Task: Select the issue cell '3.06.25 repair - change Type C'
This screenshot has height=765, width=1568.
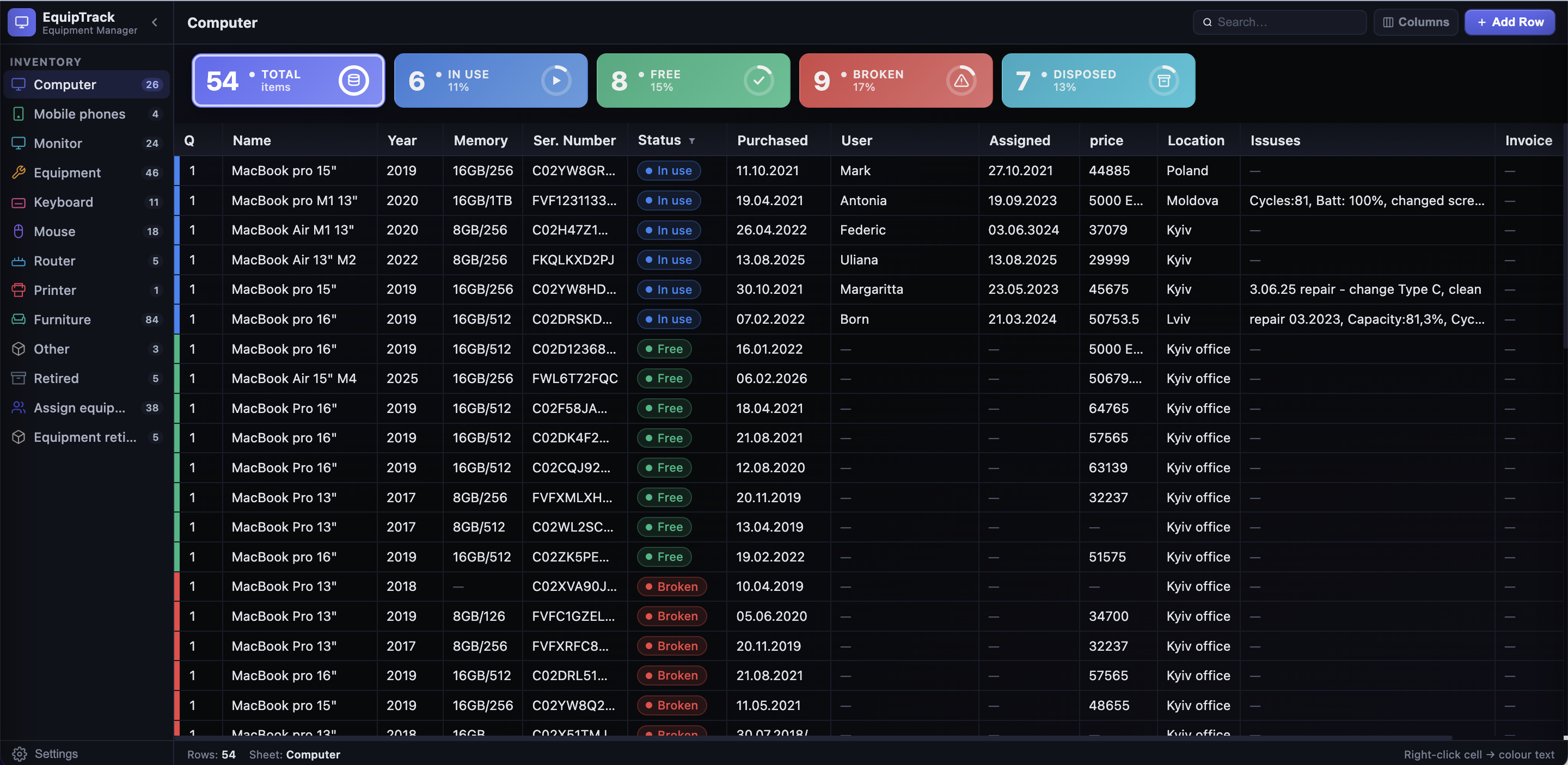Action: [1367, 289]
